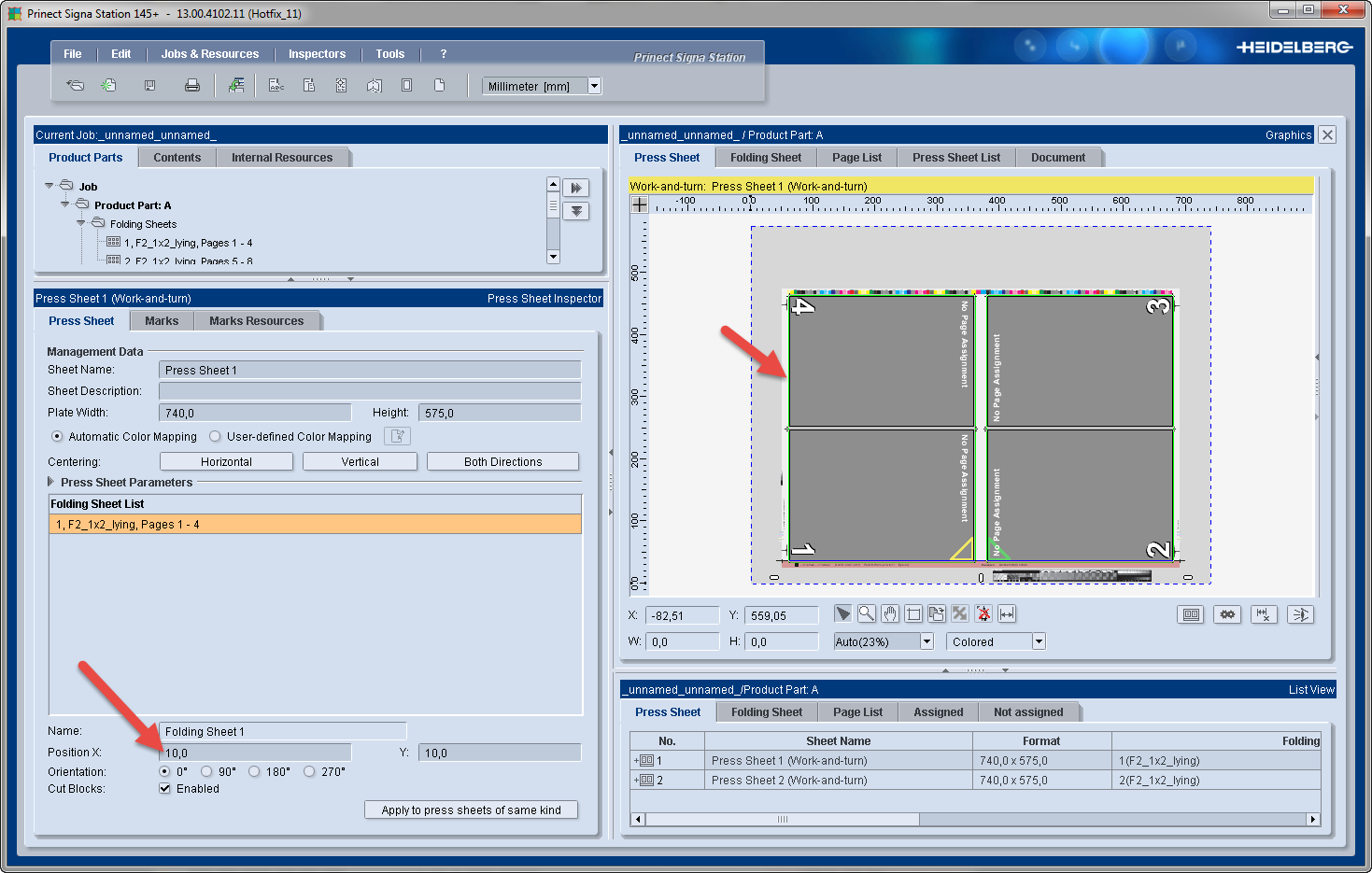Save job with the floppy disk icon
The image size is (1372, 873).
click(149, 85)
